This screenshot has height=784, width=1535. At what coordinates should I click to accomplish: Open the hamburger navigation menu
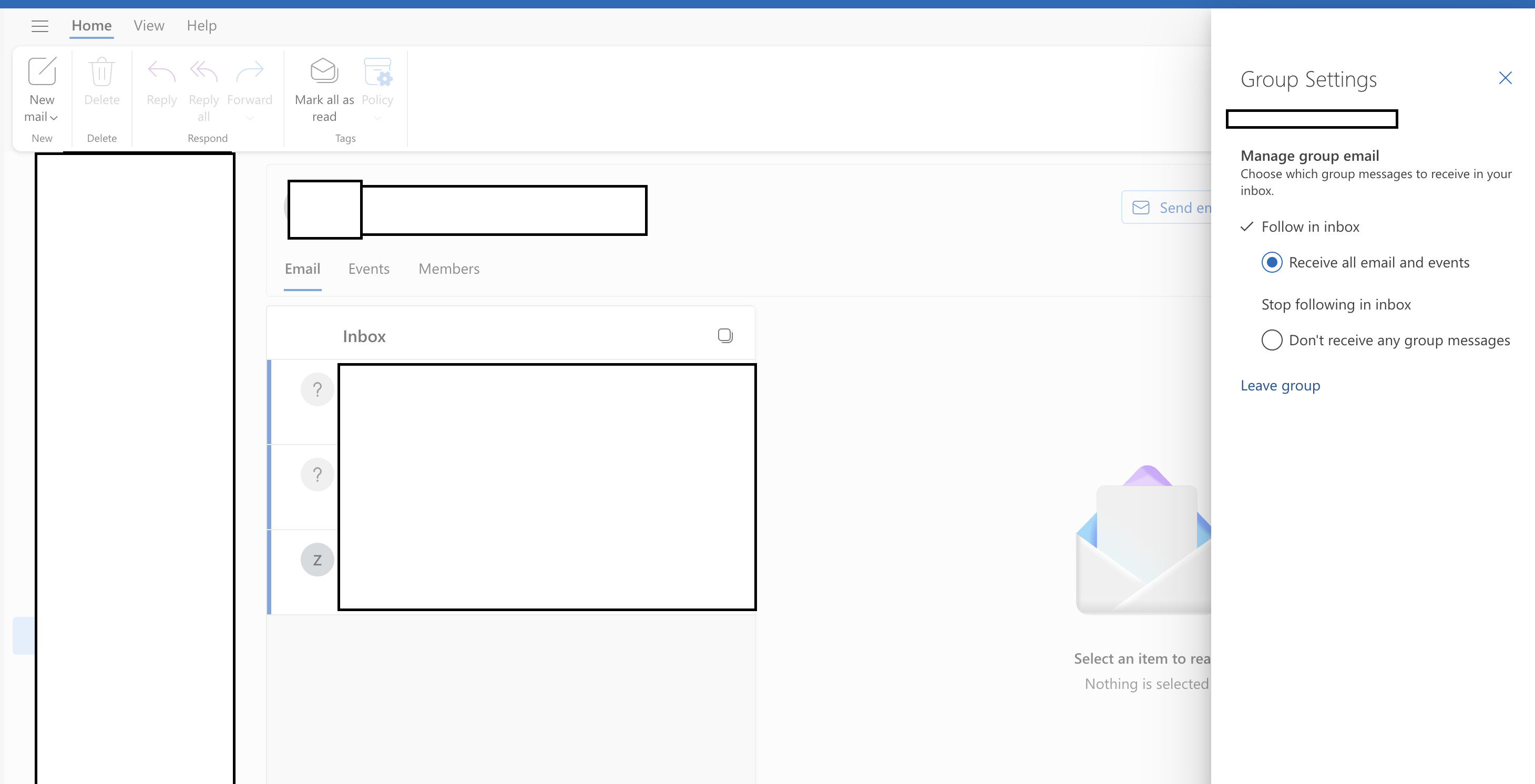(40, 26)
